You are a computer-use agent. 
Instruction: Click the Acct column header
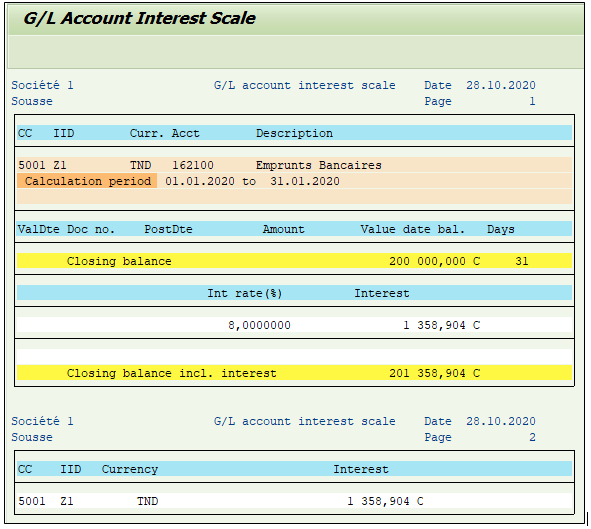click(x=185, y=133)
